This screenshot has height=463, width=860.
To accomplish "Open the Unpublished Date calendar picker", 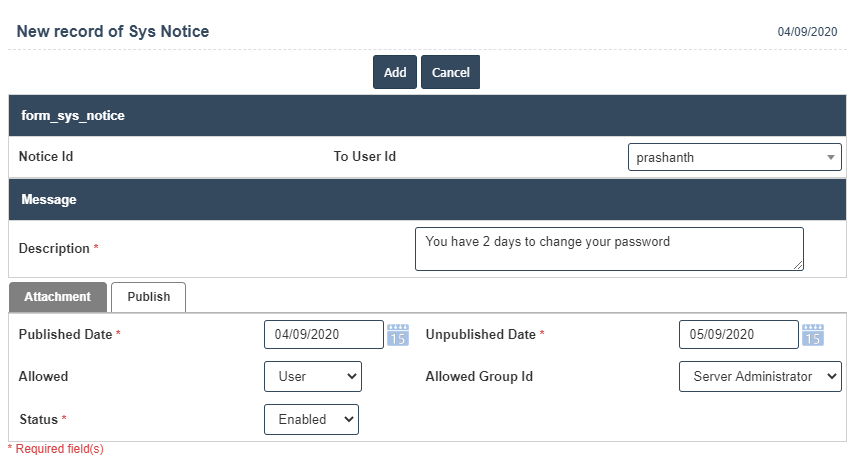I will click(813, 335).
